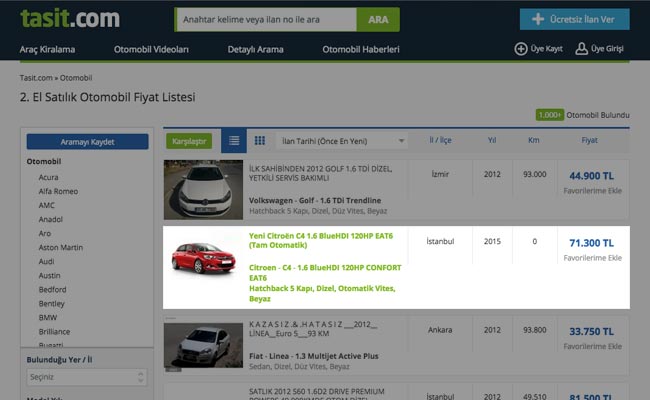
Task: Open SATLIK 2012 S60 1.6D2 listing title
Action: (x=317, y=394)
